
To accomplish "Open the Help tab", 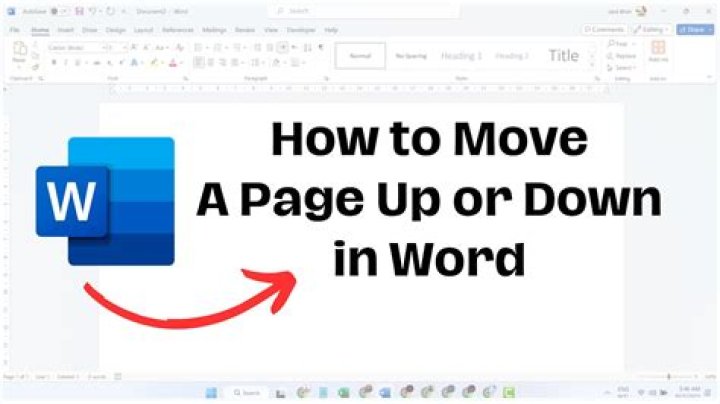I will click(331, 30).
